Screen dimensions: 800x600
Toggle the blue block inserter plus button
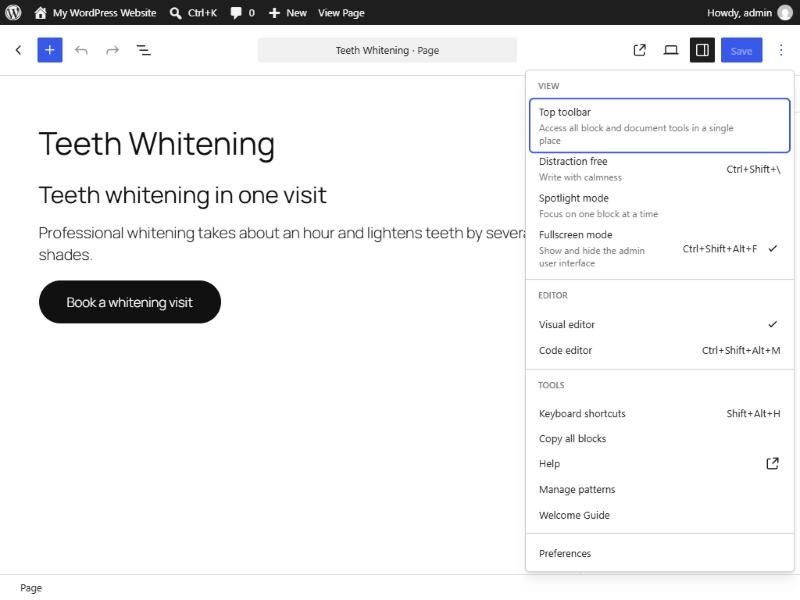pos(50,50)
